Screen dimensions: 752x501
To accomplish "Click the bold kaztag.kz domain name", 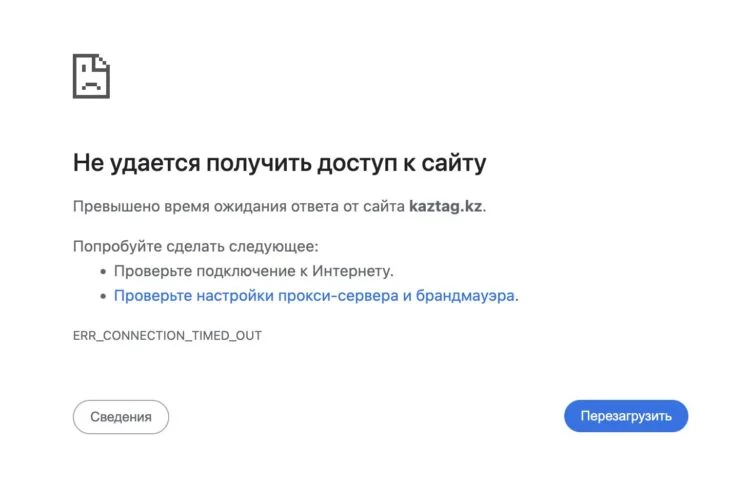I will (446, 206).
